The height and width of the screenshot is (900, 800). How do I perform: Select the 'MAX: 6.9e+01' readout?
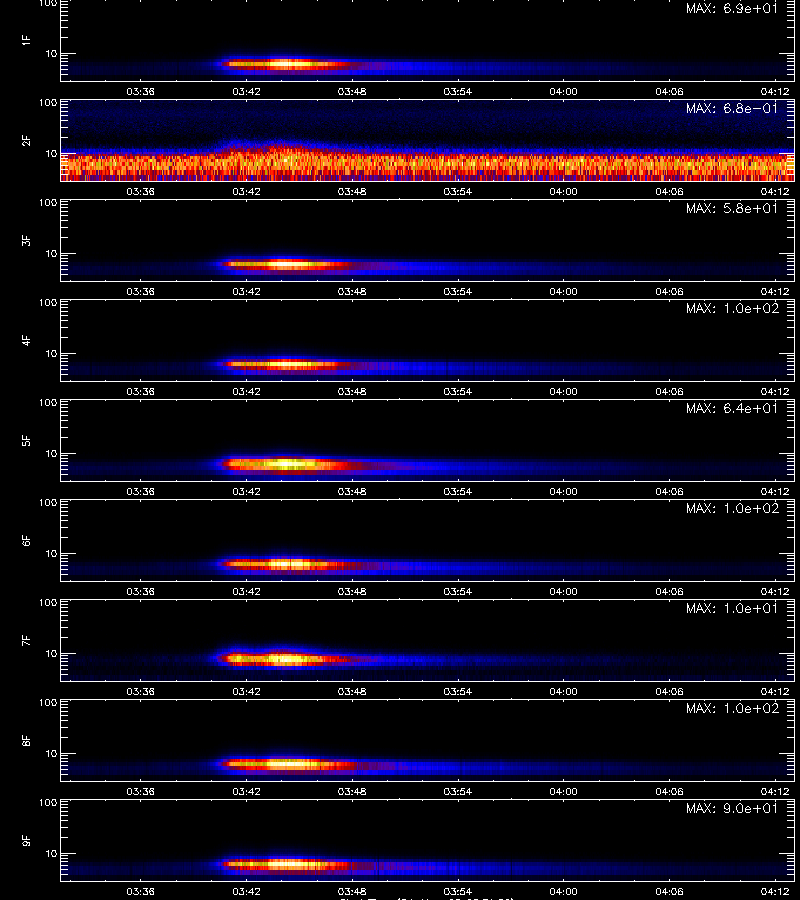point(732,8)
